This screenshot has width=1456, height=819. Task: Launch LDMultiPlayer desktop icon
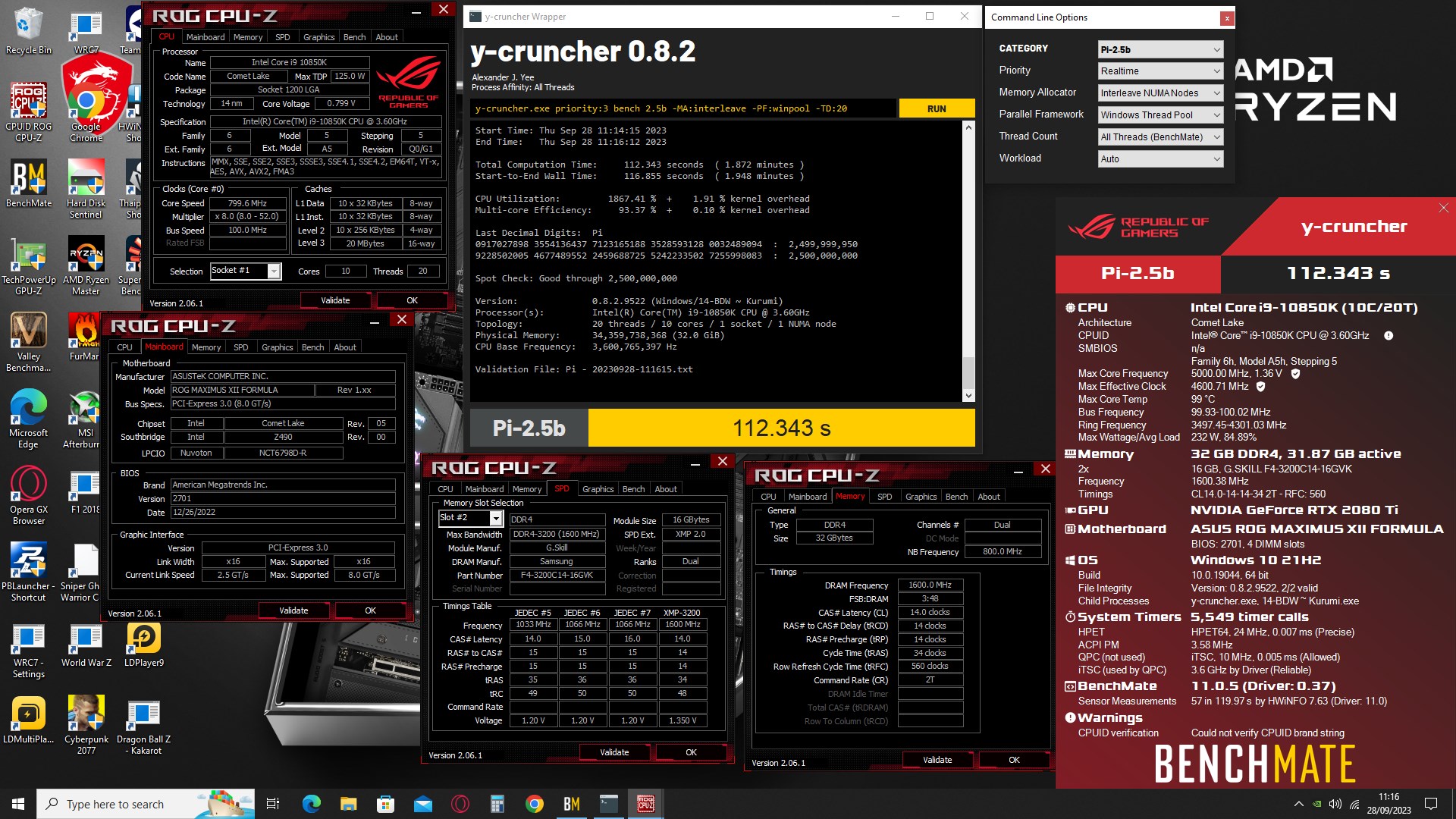pos(28,719)
